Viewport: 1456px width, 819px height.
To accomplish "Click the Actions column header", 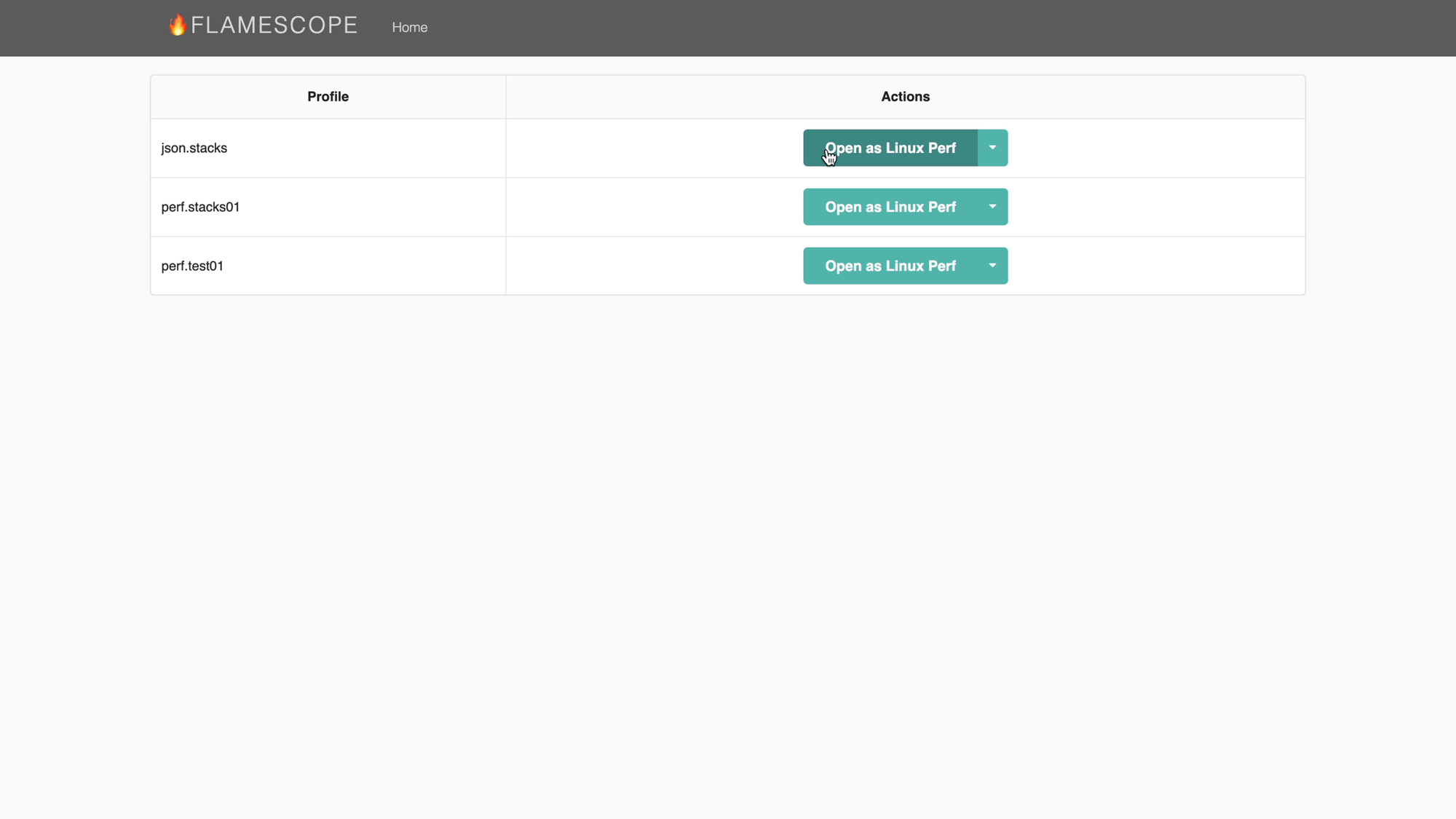I will point(905,97).
